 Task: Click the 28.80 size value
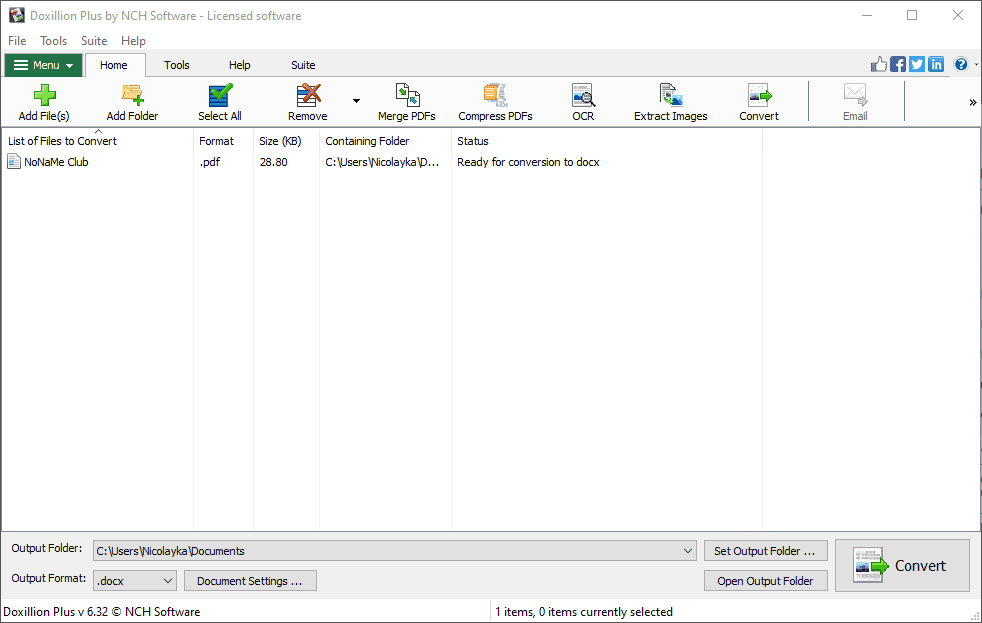274,162
